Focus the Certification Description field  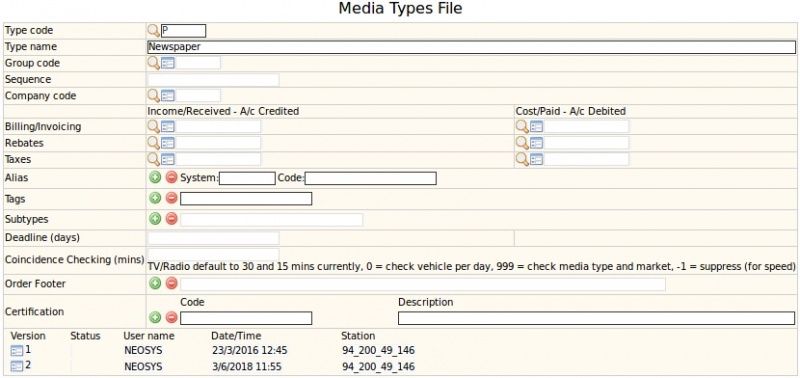(596, 318)
